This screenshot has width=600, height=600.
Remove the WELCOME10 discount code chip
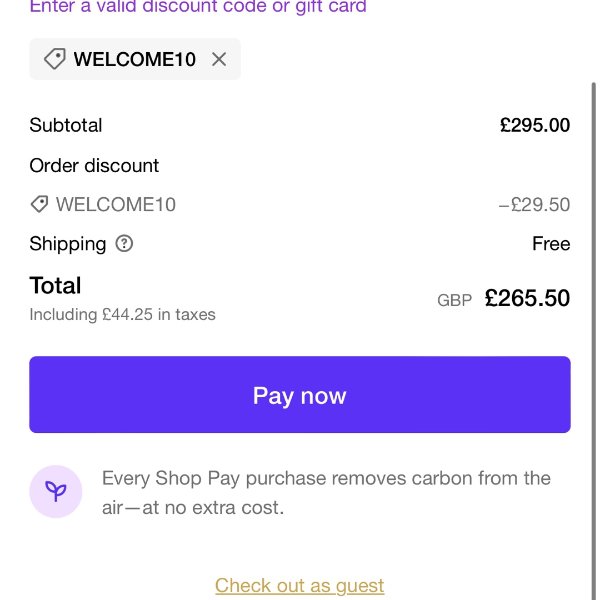[x=219, y=60]
